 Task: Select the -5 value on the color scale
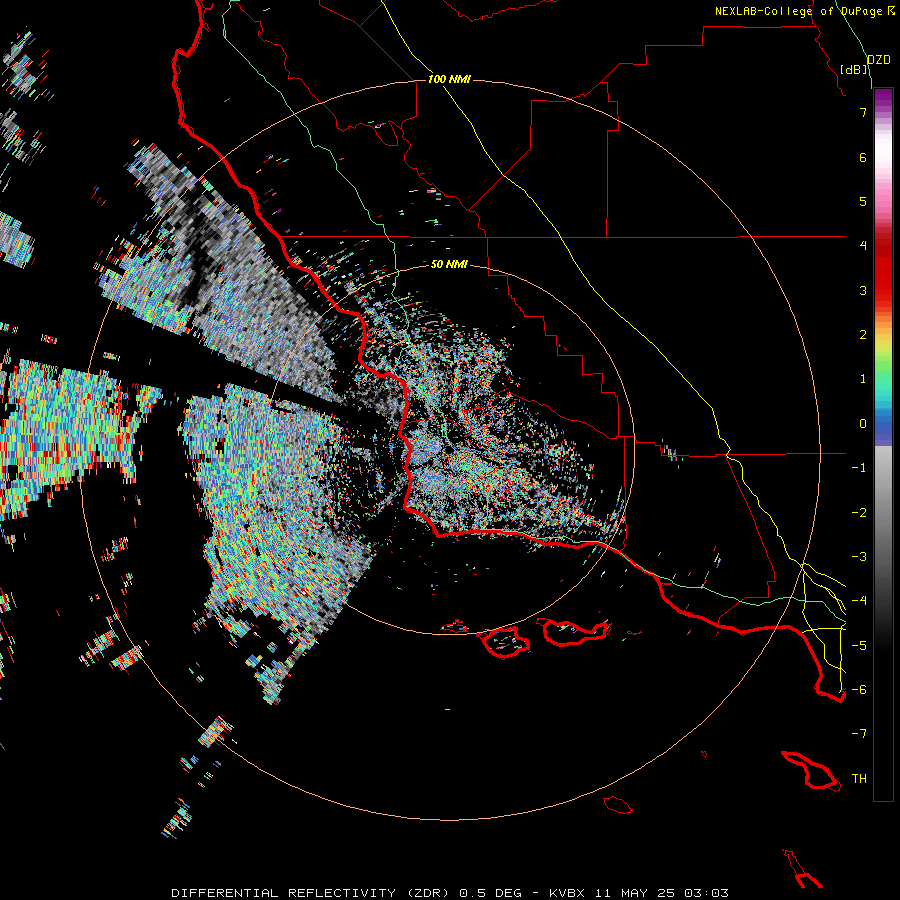[859, 646]
